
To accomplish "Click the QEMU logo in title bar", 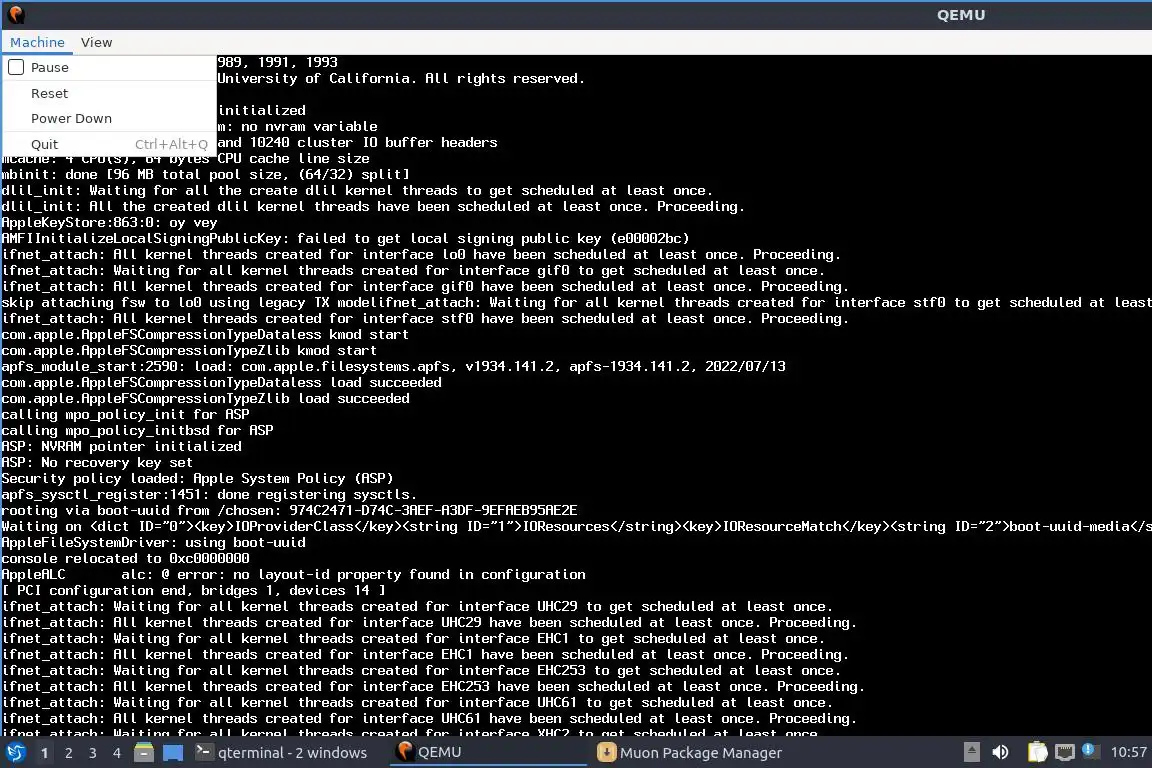I will [16, 14].
